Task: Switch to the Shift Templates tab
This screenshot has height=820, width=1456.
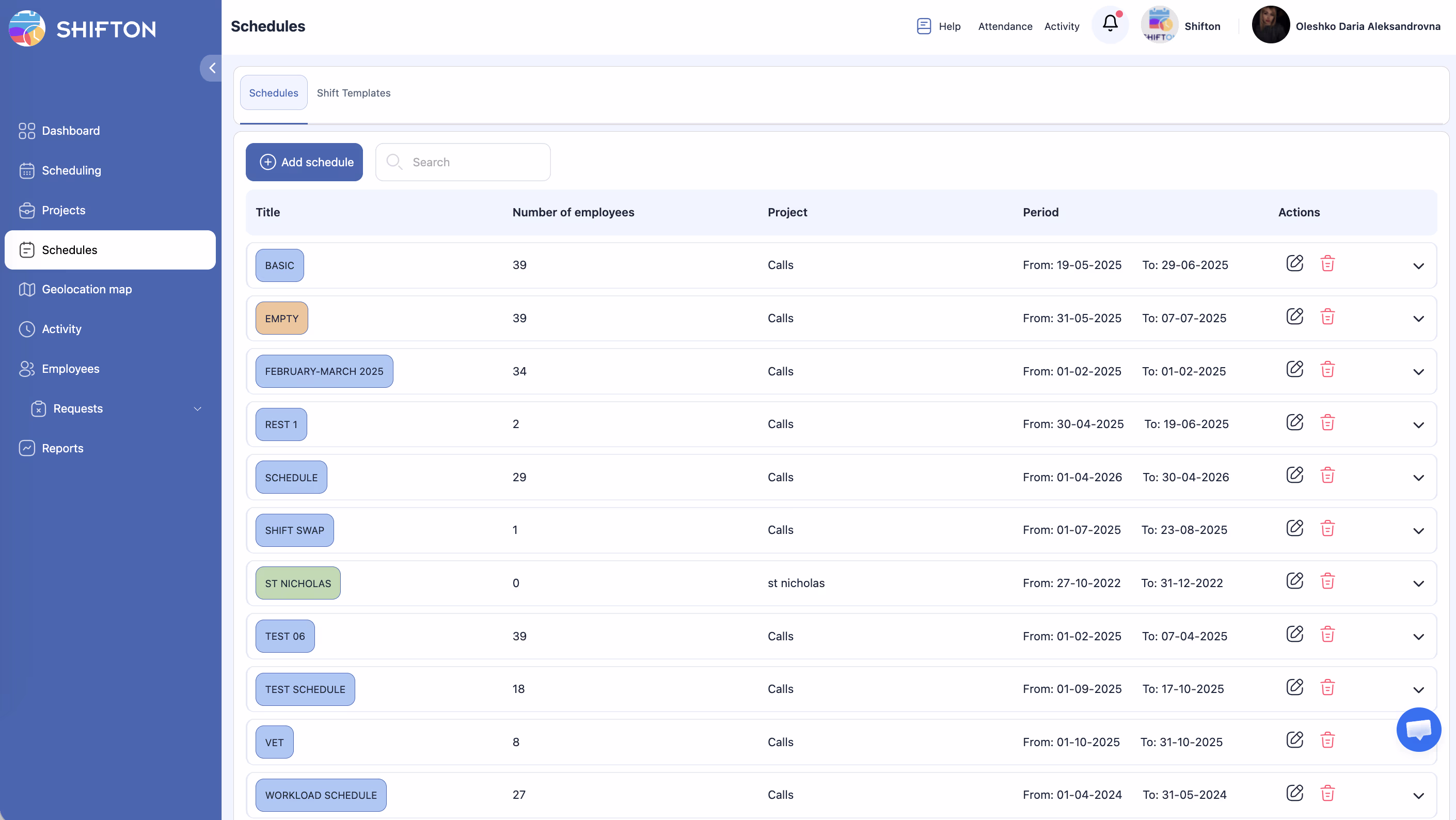Action: tap(353, 92)
